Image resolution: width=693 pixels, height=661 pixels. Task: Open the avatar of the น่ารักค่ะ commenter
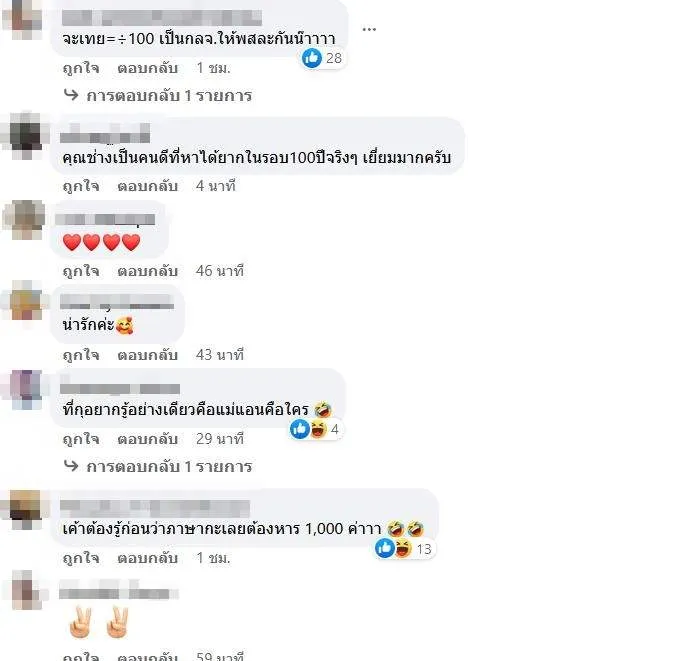pos(26,301)
